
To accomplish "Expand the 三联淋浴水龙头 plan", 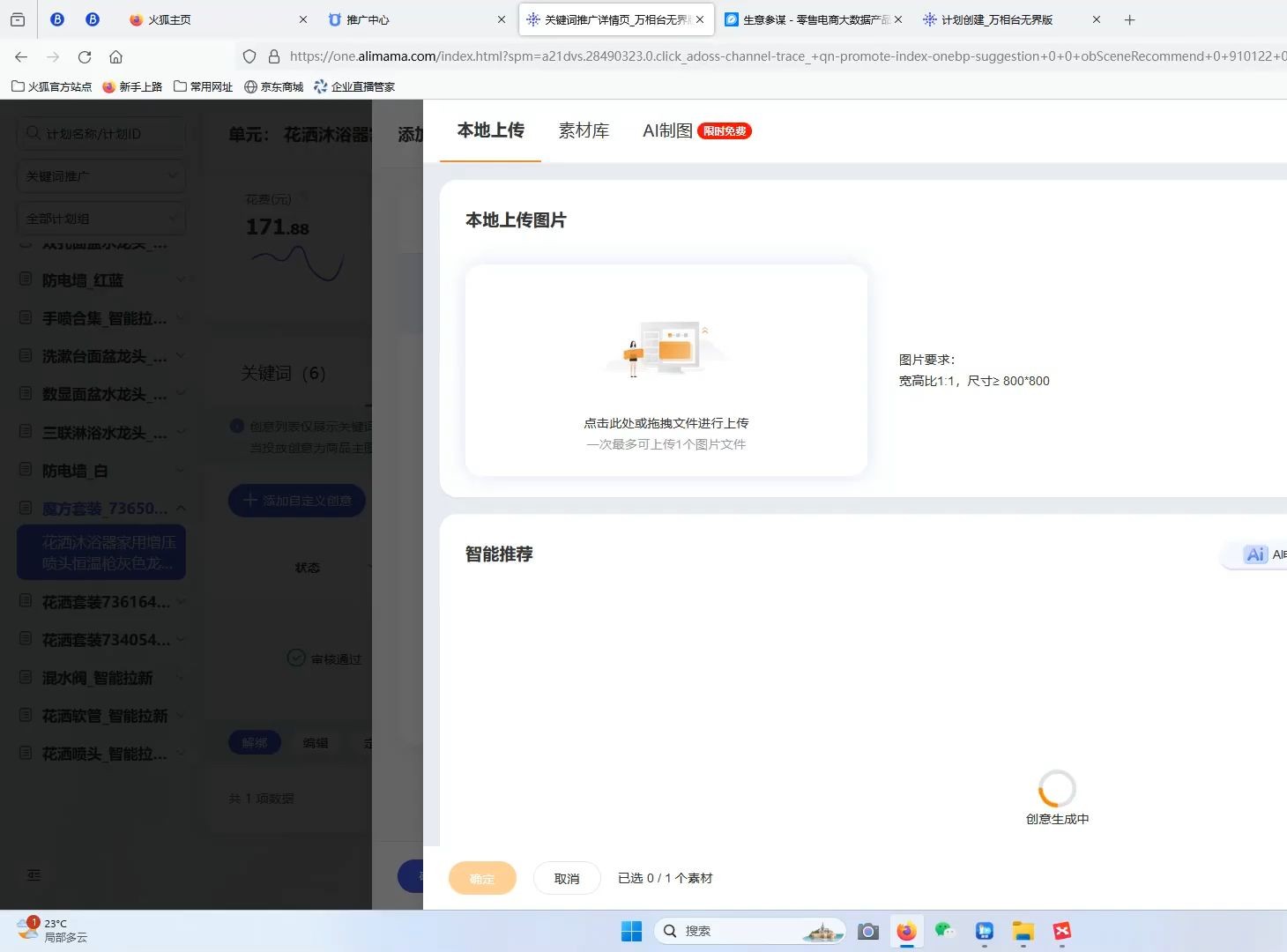I will pyautogui.click(x=181, y=432).
